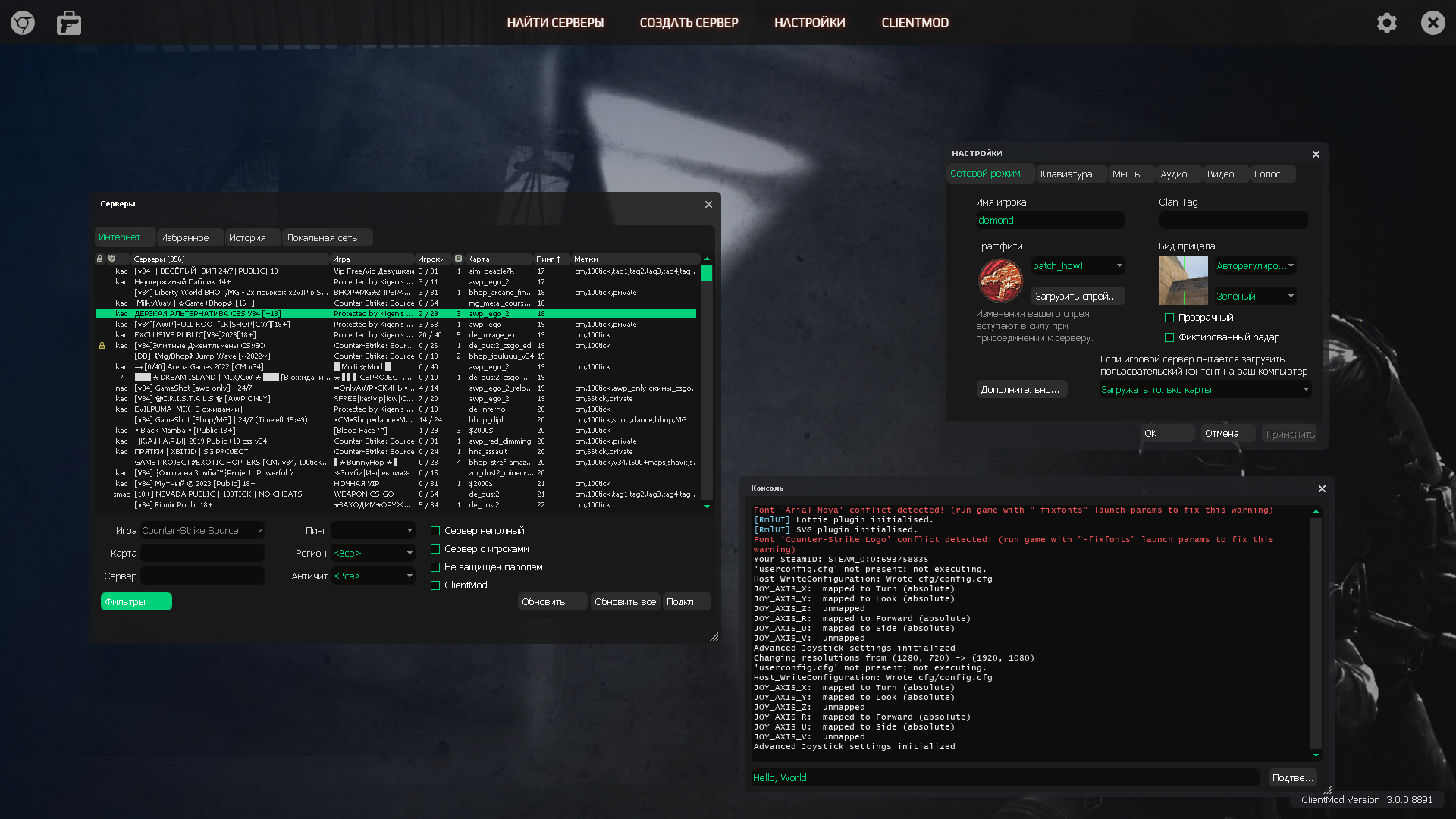Open the НАЙТИ СЕРВЕРЫ menu
Viewport: 1456px width, 819px height.
555,23
